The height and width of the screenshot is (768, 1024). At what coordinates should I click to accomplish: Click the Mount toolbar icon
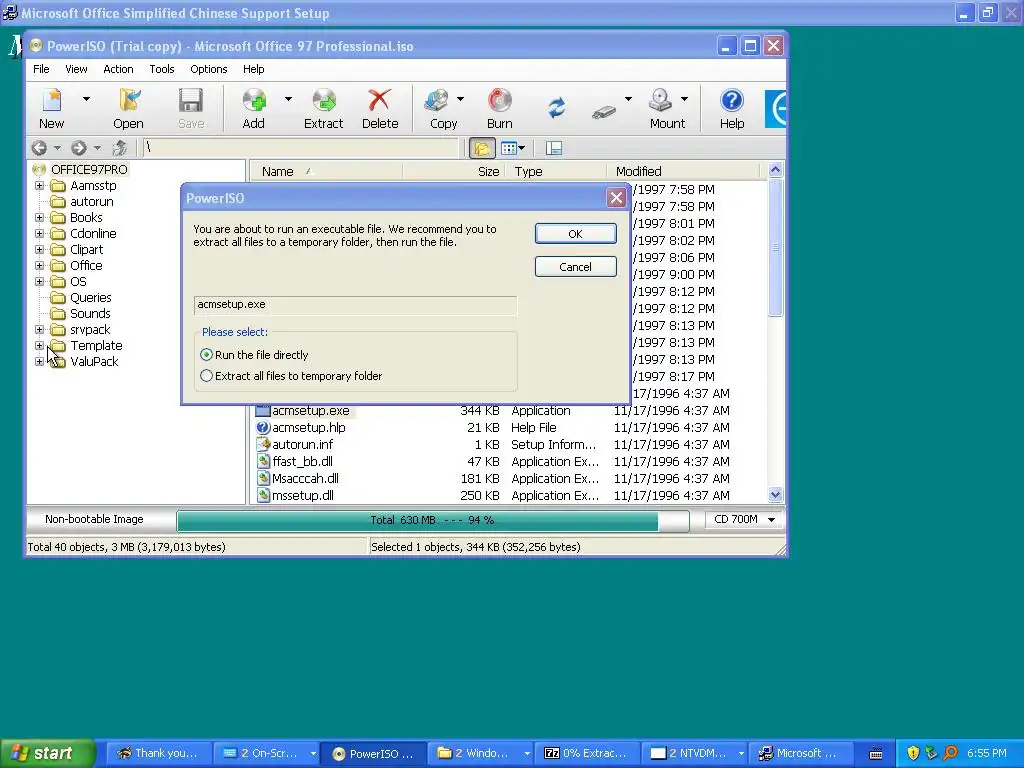point(660,101)
